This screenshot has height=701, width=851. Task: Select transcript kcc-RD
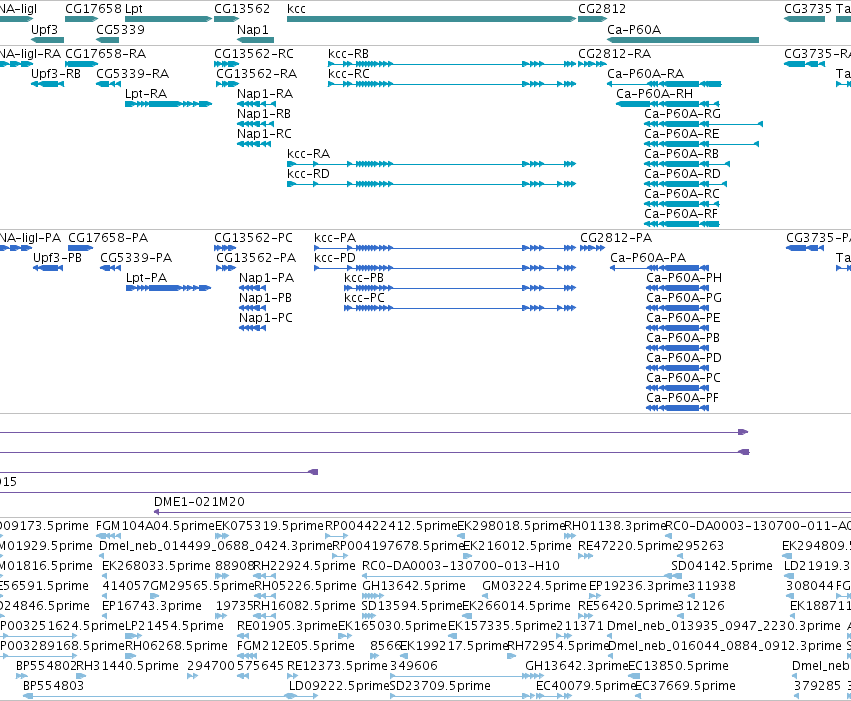coord(308,174)
